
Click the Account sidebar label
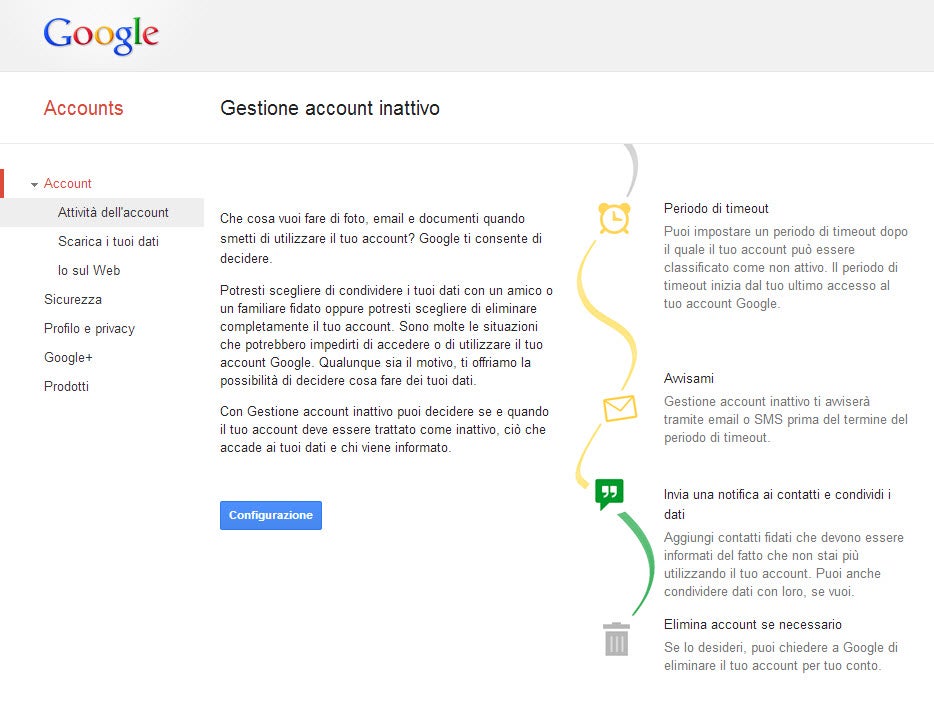point(68,183)
